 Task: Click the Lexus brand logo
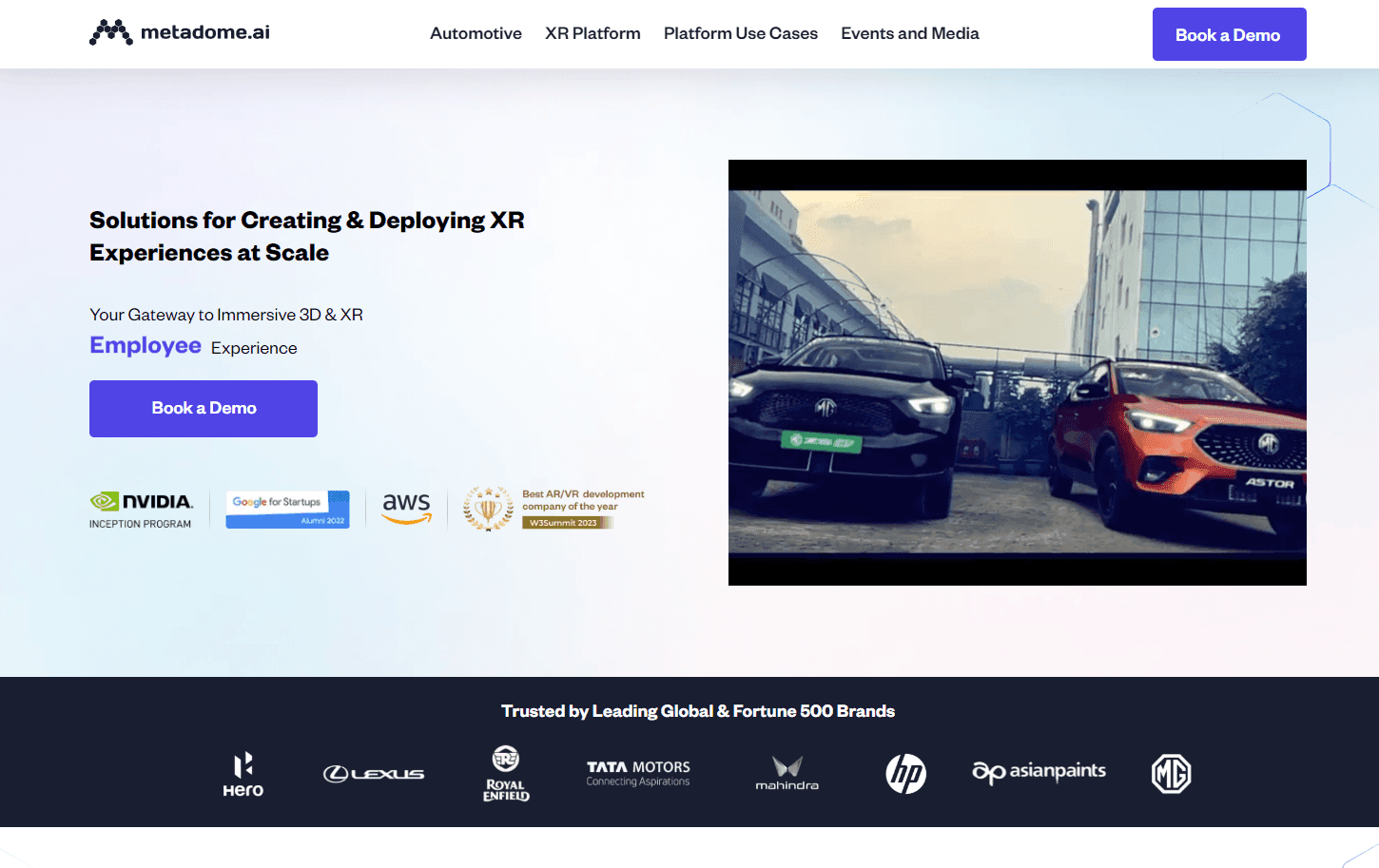coord(374,774)
